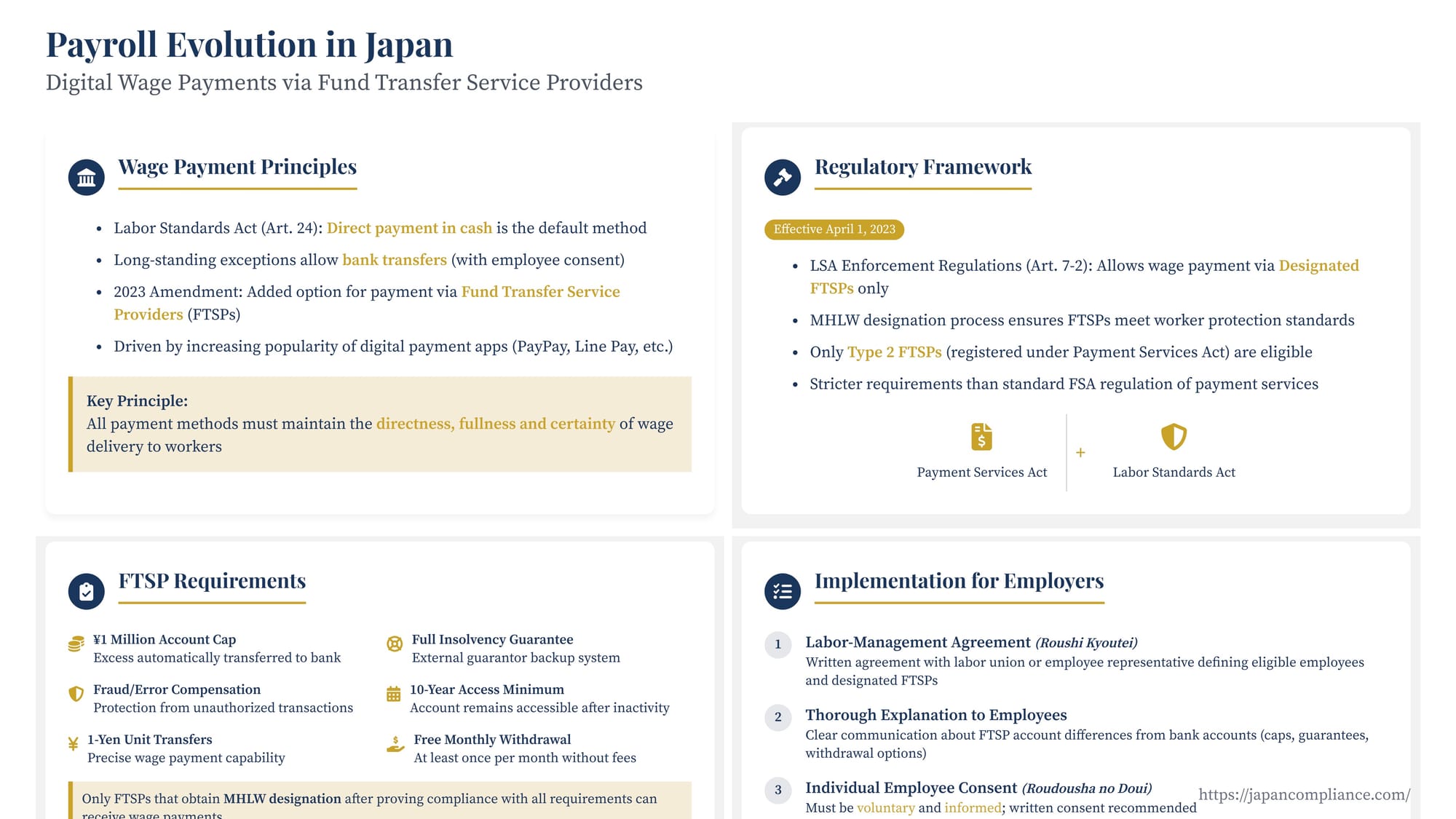Click Protection from unauthorized transactions text

click(223, 708)
